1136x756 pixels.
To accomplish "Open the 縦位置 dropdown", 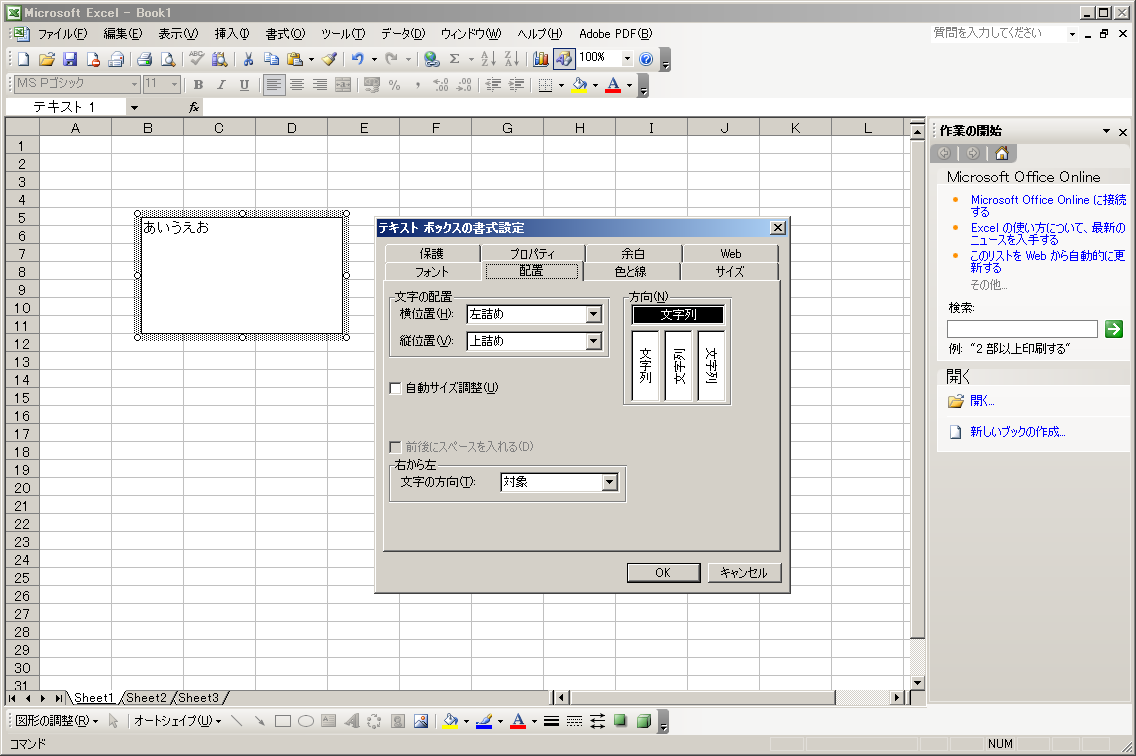I will click(x=593, y=342).
